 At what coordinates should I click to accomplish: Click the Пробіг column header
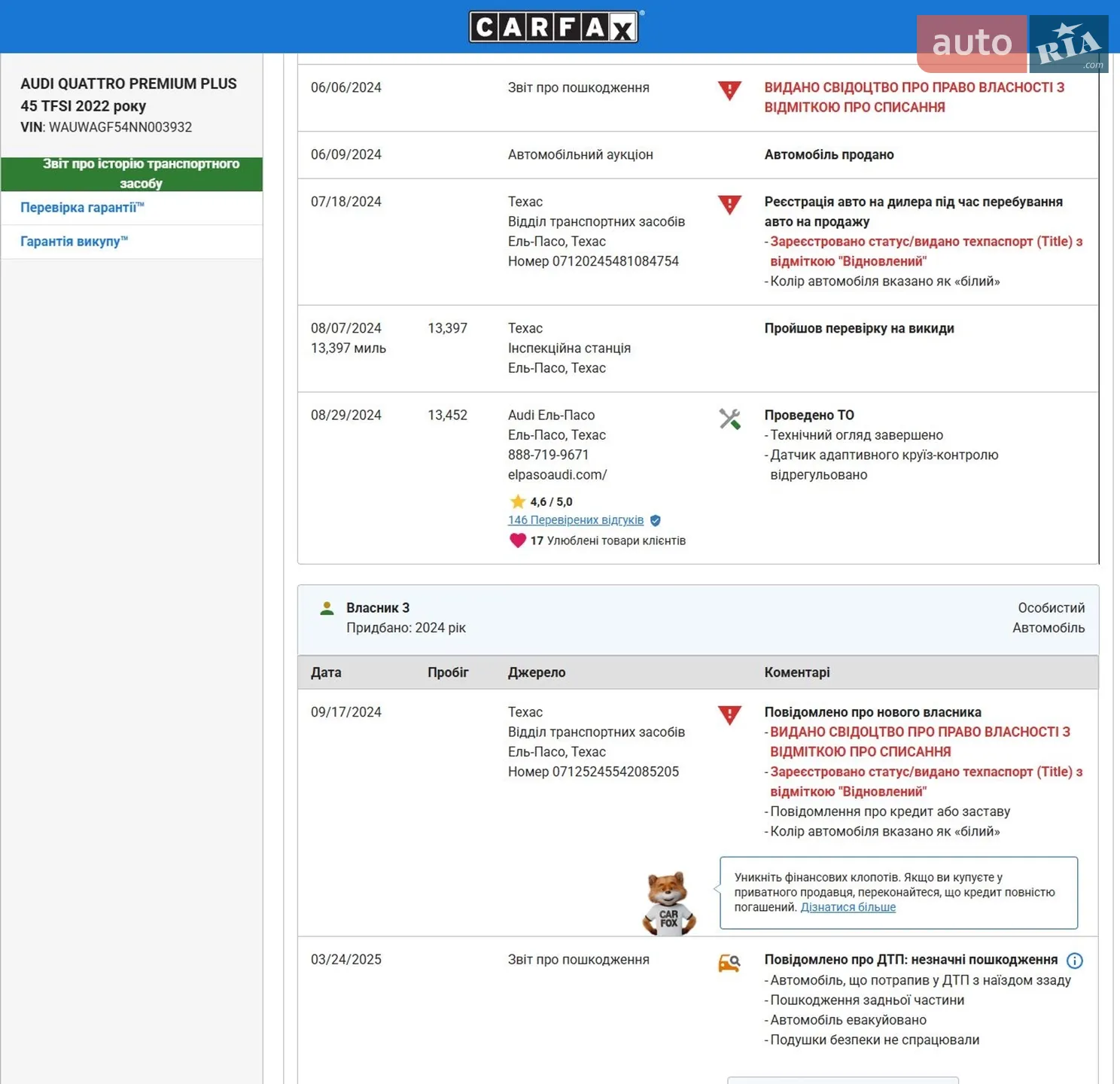[448, 672]
